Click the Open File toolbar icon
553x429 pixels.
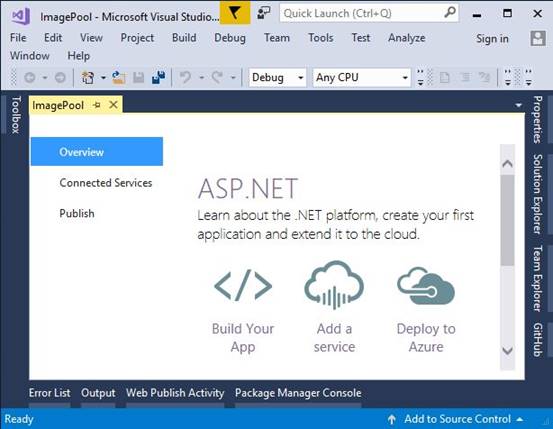tap(119, 77)
